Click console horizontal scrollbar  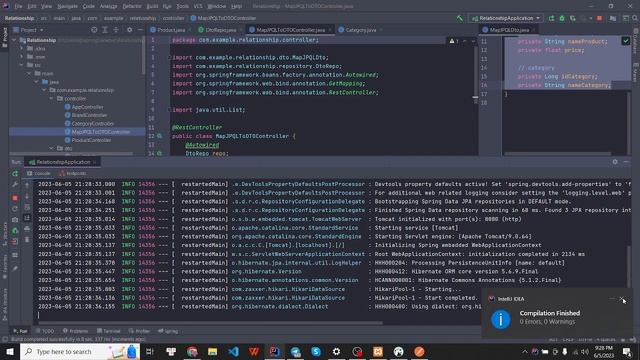coord(210,323)
